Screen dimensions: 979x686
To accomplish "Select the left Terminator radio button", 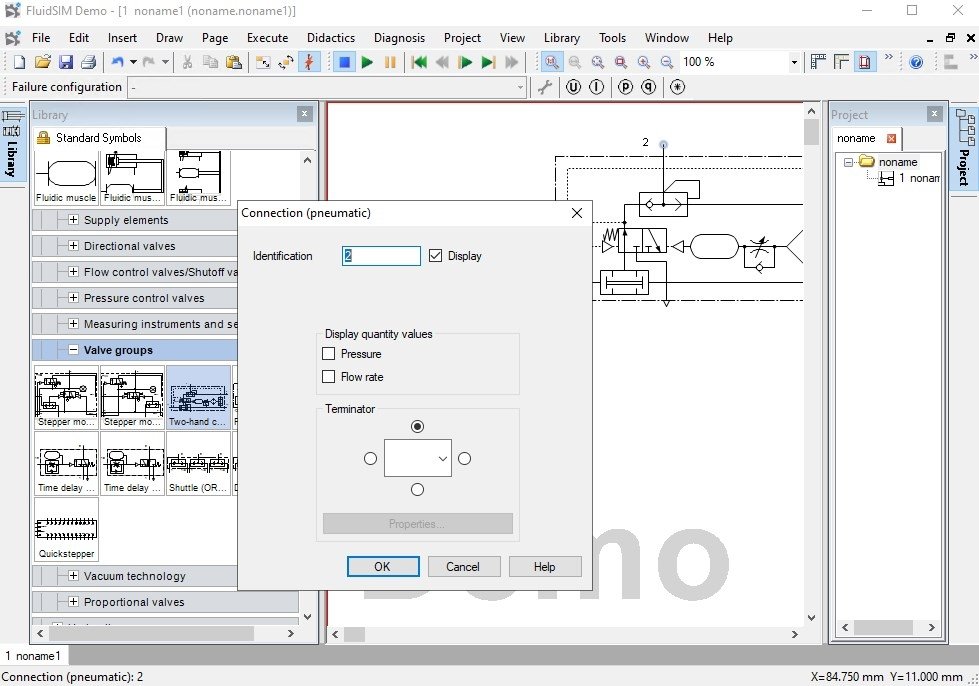I will (x=370, y=459).
